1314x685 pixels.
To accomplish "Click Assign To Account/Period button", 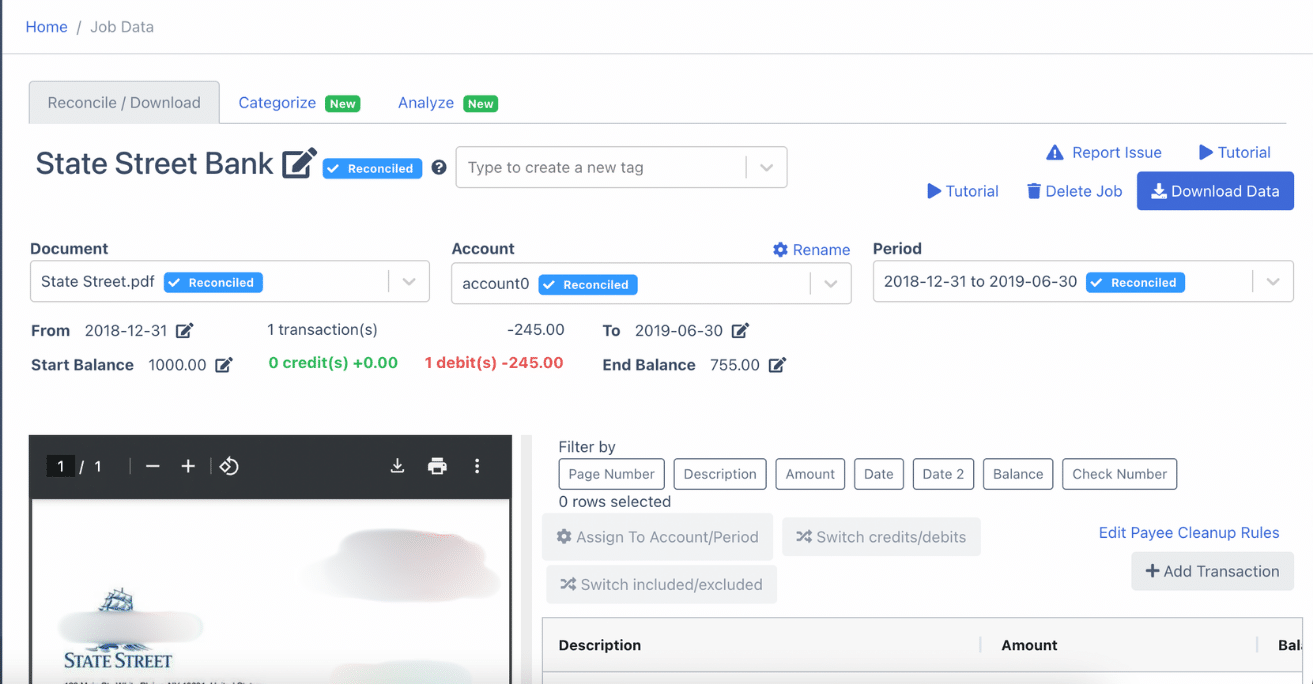I will (658, 537).
